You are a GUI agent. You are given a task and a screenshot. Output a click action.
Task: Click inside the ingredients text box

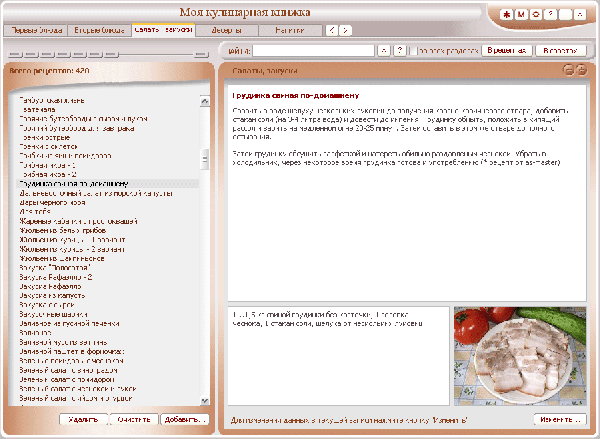[338, 356]
